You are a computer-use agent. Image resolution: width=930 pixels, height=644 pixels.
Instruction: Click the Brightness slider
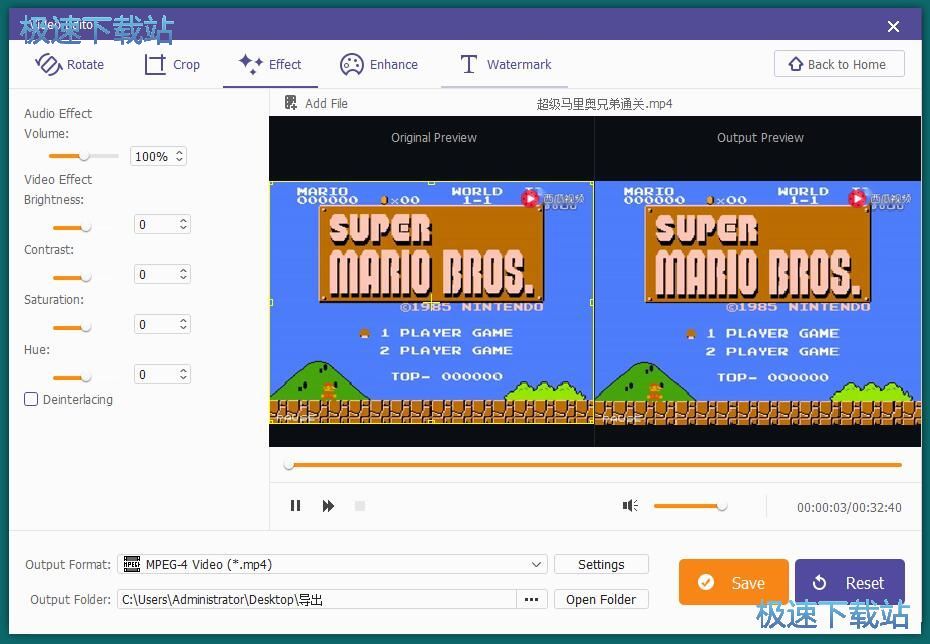click(72, 228)
